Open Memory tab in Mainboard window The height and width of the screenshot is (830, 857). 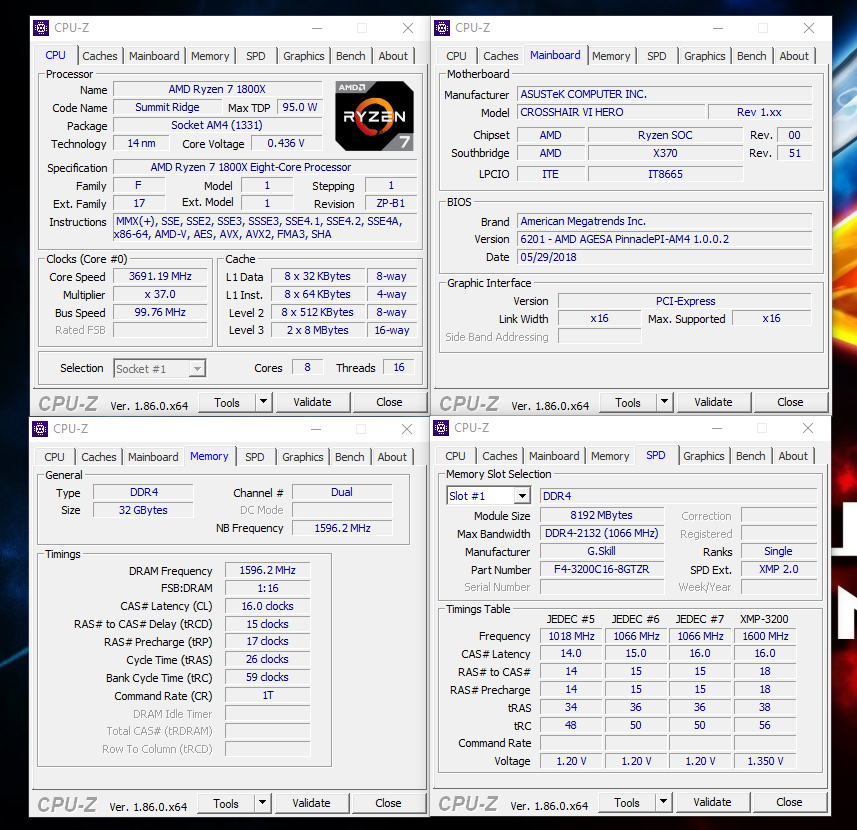tap(611, 56)
